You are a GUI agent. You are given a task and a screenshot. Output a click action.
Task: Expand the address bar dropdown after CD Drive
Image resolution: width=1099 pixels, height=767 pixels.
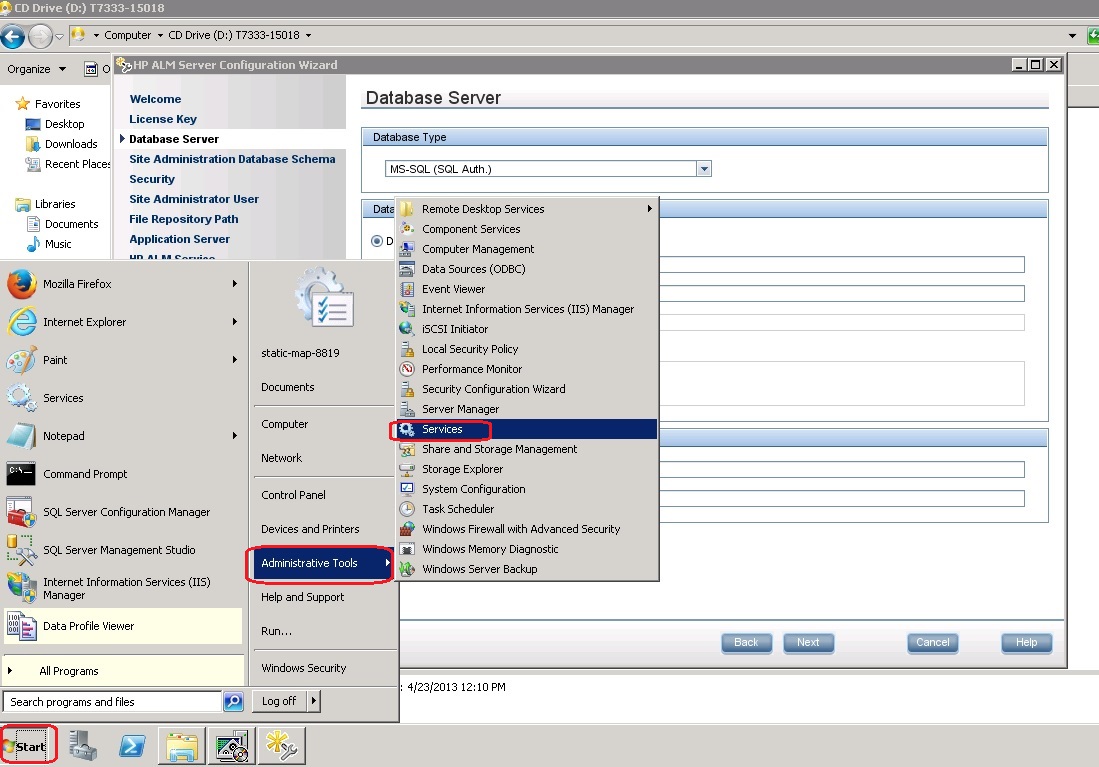(x=308, y=35)
